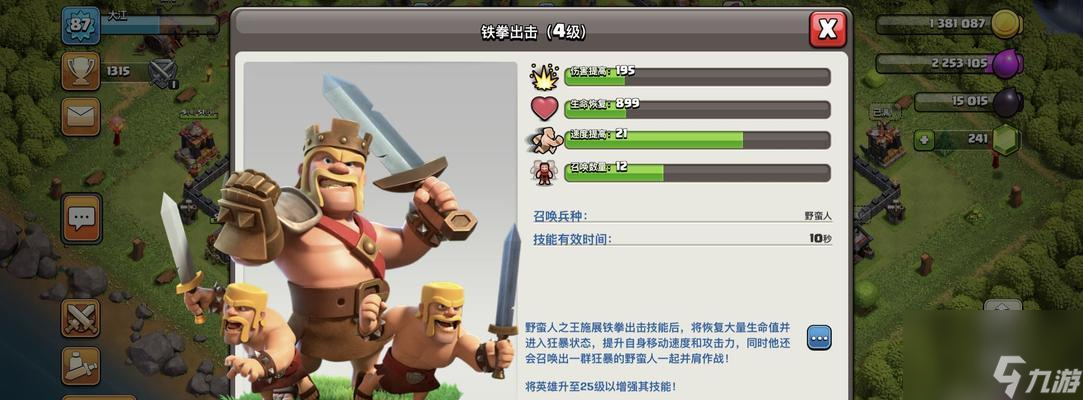Click the blue more-info ellipsis button

click(819, 337)
